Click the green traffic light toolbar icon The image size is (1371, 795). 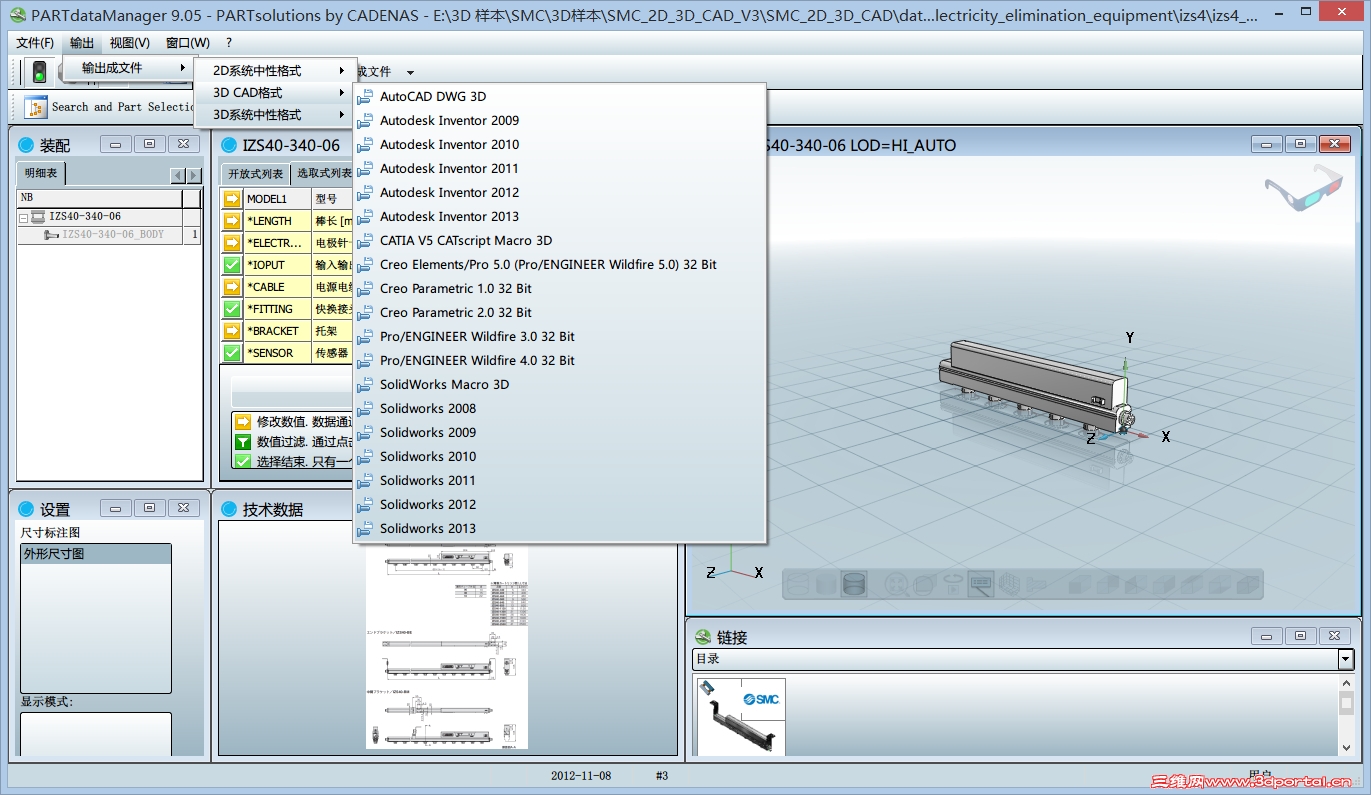39,71
